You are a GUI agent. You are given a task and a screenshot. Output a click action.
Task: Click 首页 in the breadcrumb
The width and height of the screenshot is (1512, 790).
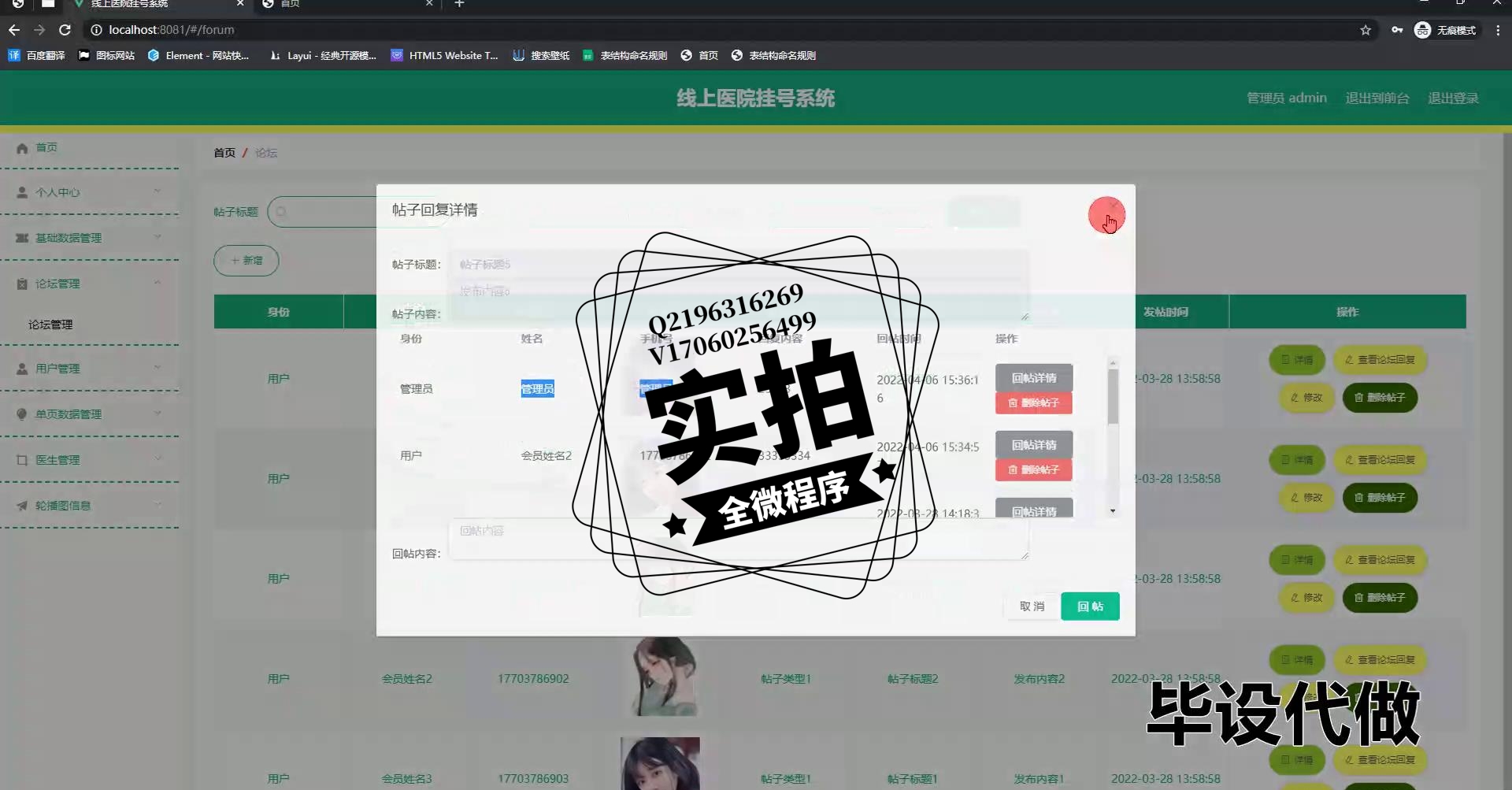tap(224, 153)
